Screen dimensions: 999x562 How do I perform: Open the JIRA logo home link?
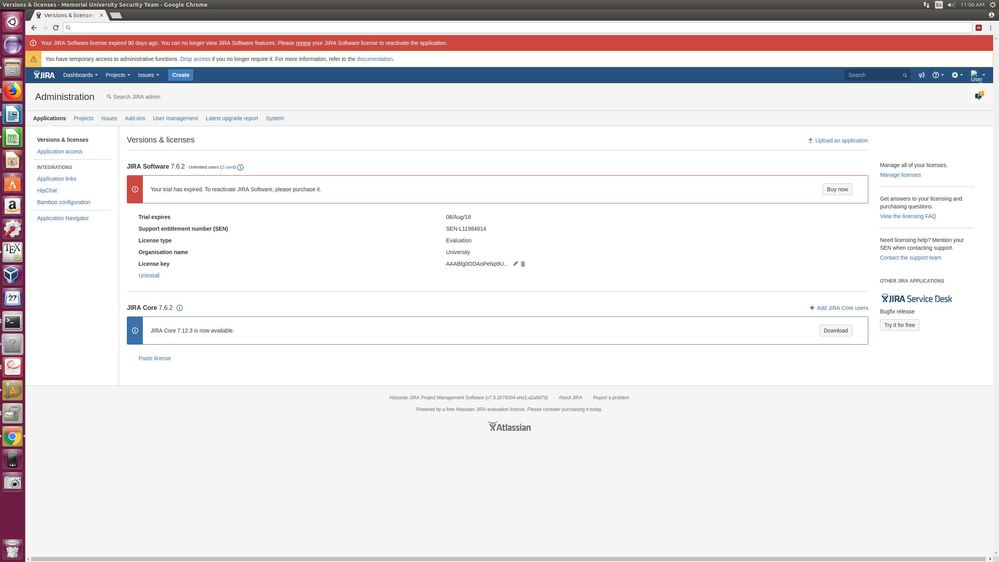(x=44, y=75)
